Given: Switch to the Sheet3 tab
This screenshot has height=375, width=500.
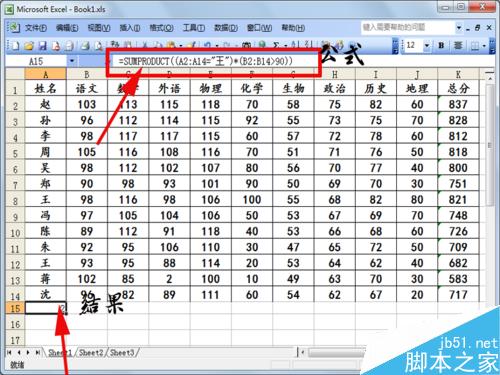Looking at the screenshot, I should coord(122,352).
